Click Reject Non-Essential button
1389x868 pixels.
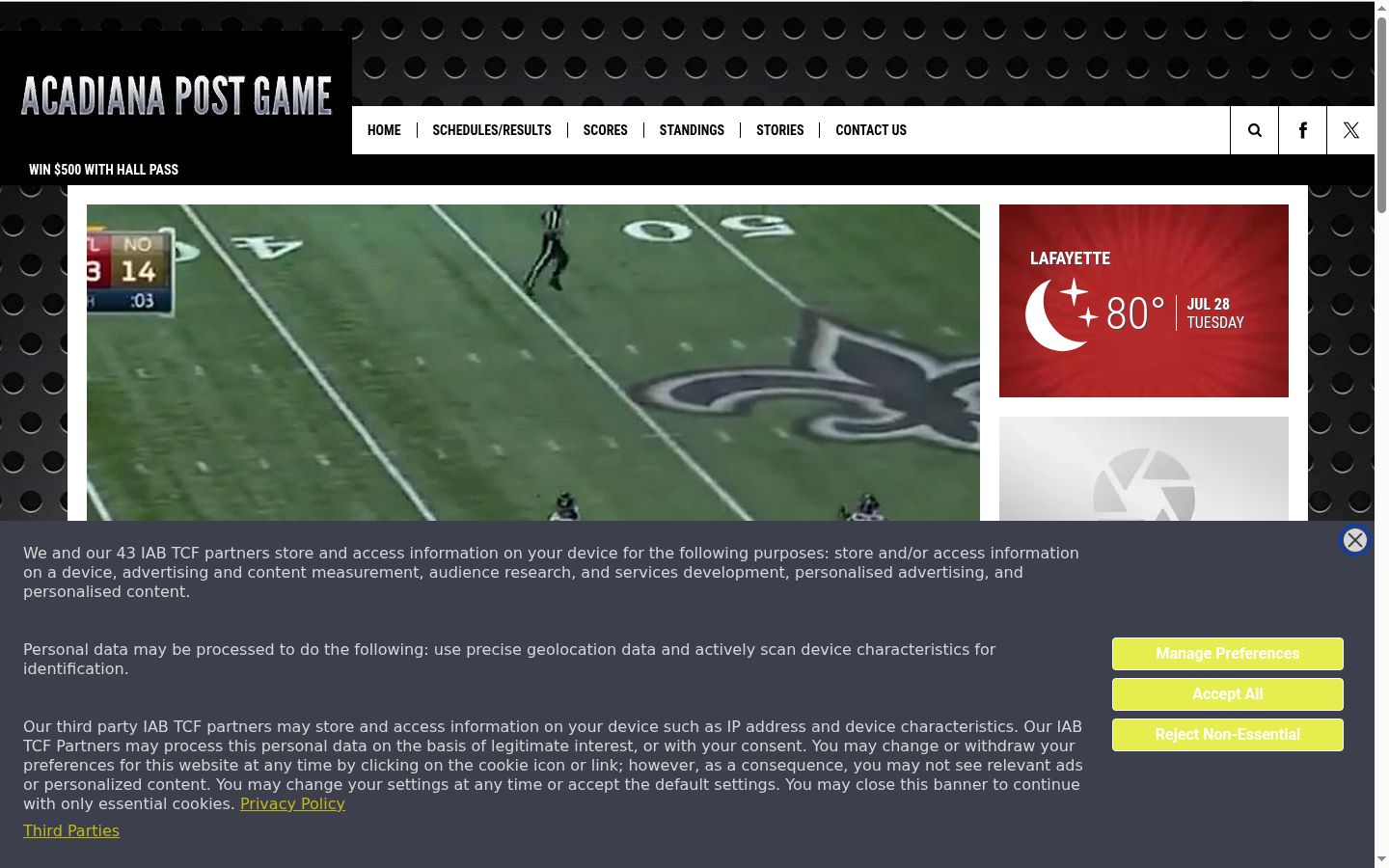1228,735
